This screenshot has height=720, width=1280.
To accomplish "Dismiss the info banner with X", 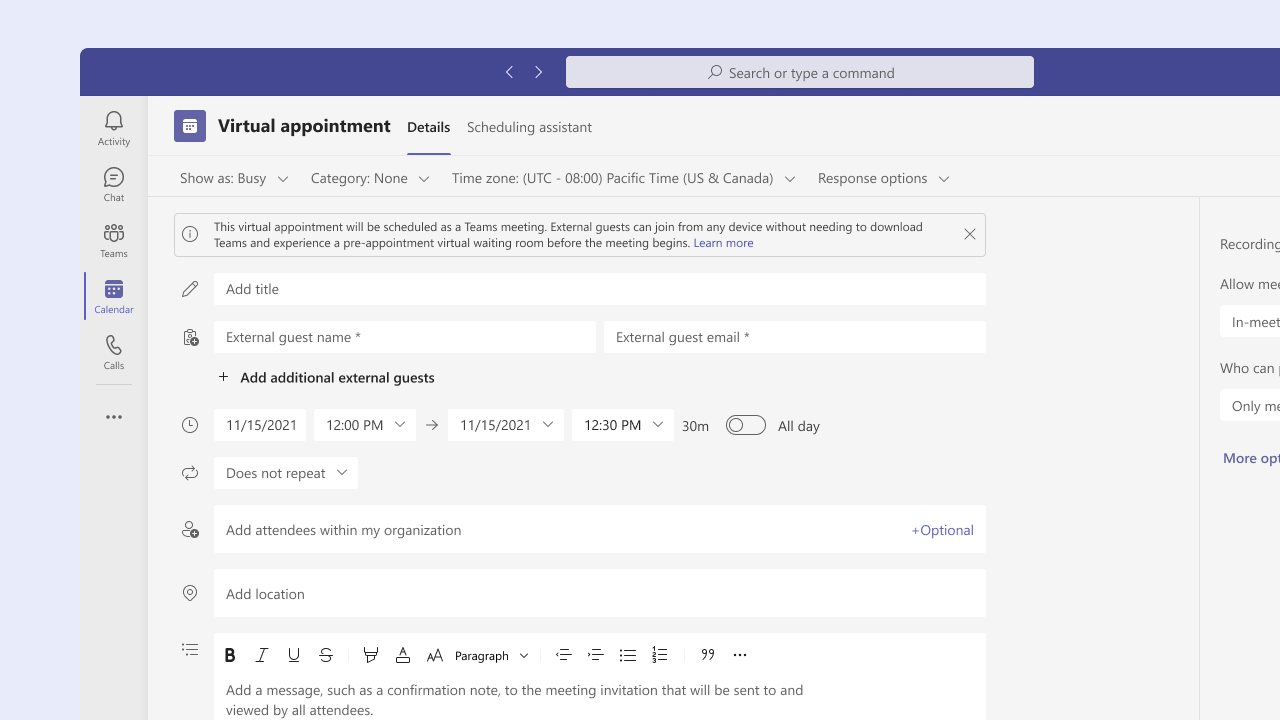I will [x=969, y=234].
